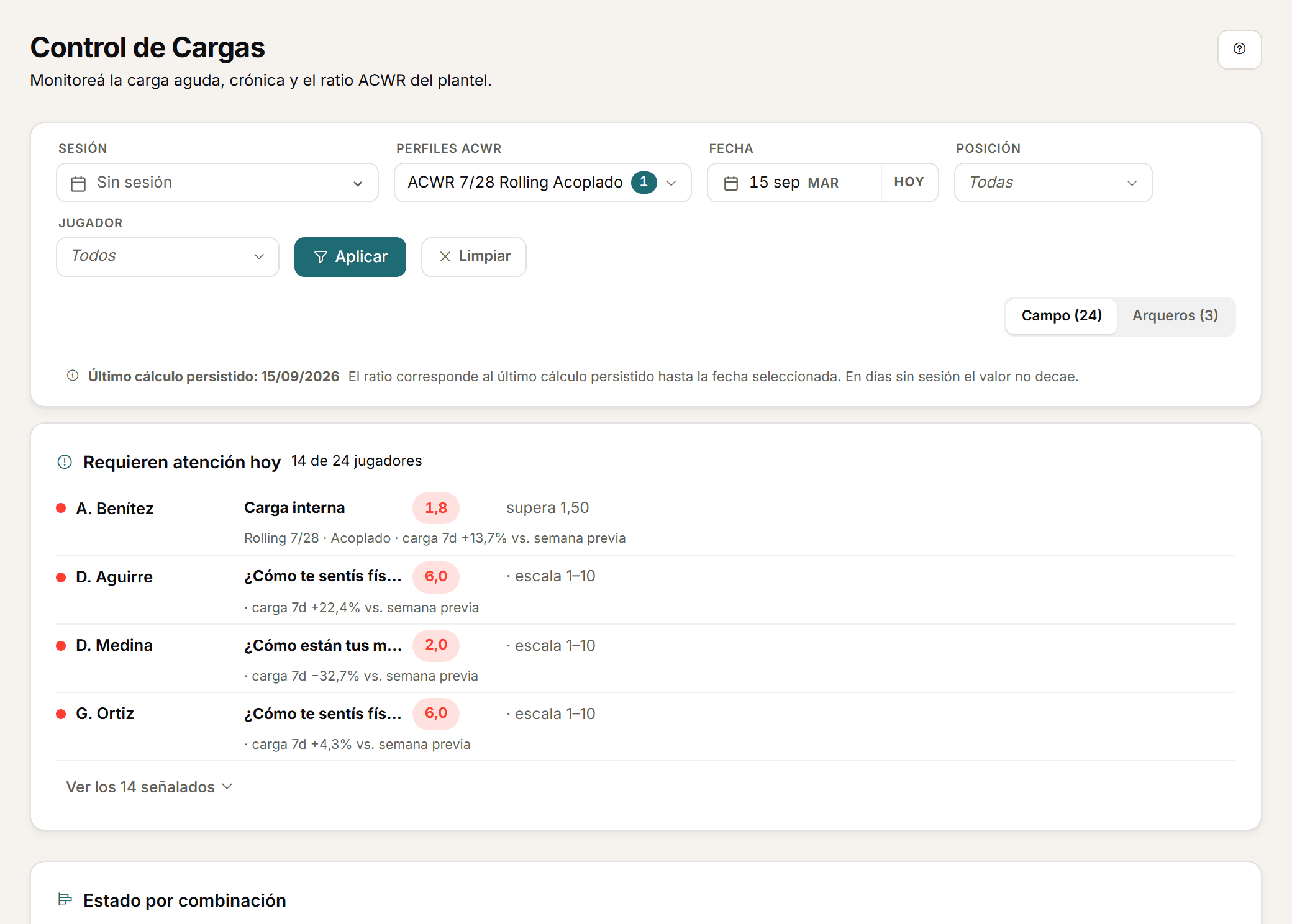Image resolution: width=1292 pixels, height=924 pixels.
Task: Click the calendar icon in Sesión field
Action: [x=78, y=183]
